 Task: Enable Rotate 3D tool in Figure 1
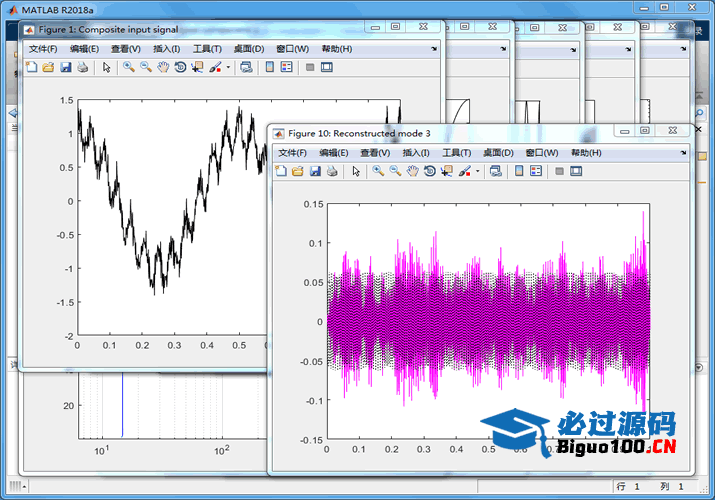click(180, 67)
